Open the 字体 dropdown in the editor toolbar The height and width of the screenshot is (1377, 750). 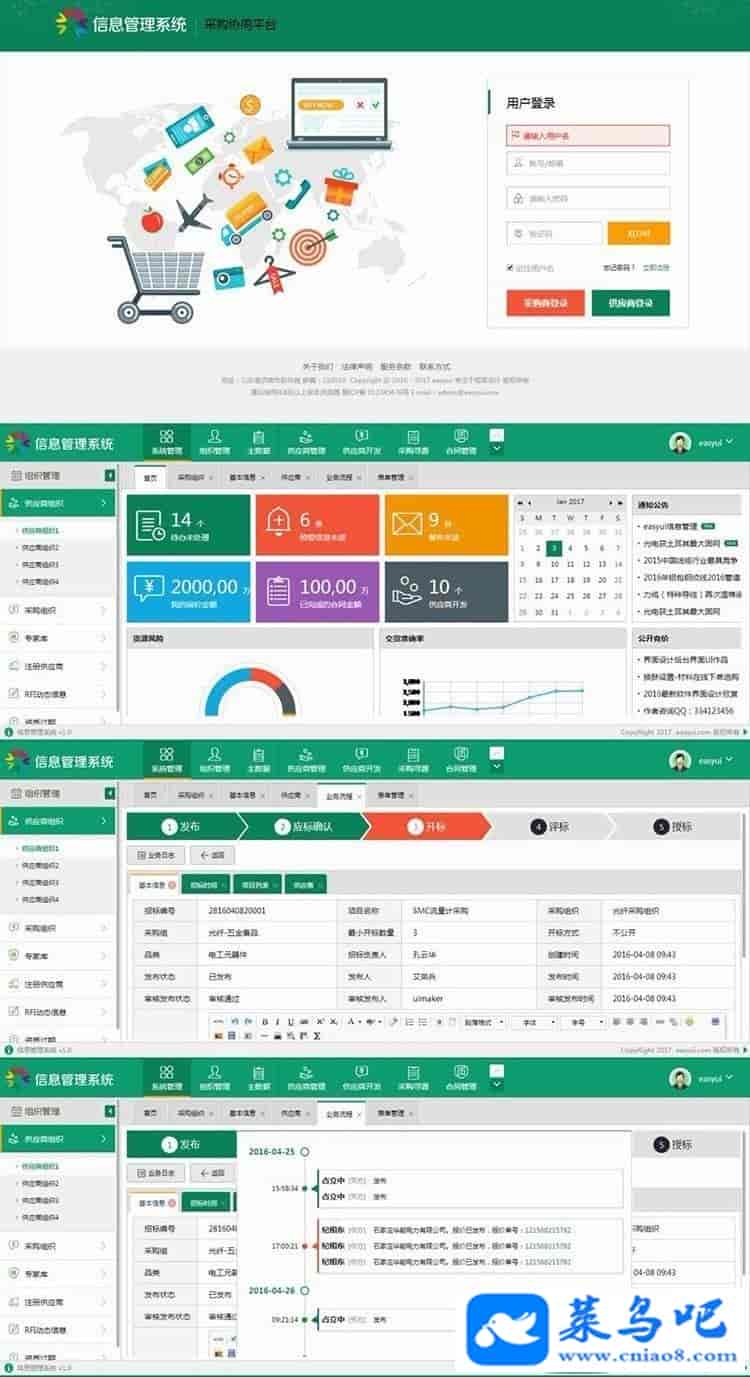533,1022
